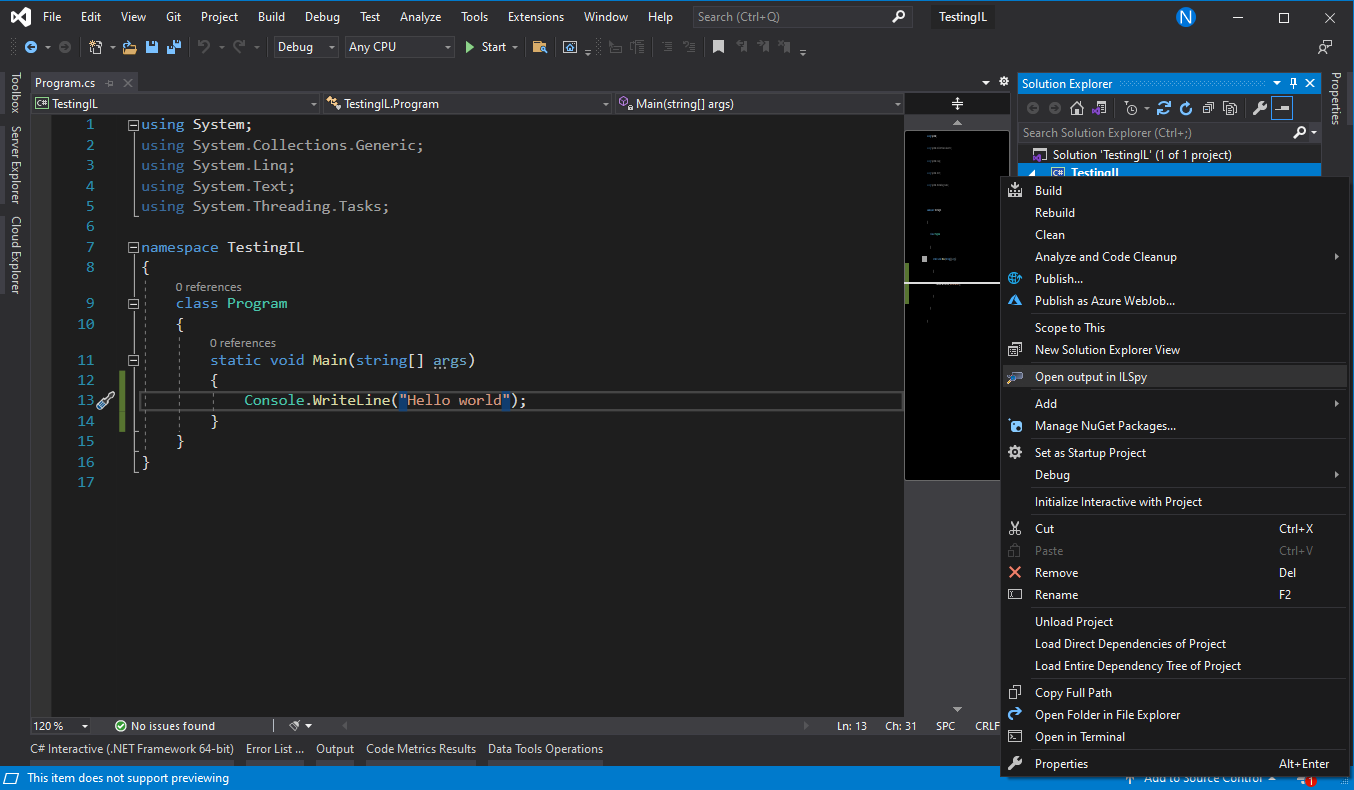
Task: Open the Error List bottom tab
Action: tap(275, 749)
